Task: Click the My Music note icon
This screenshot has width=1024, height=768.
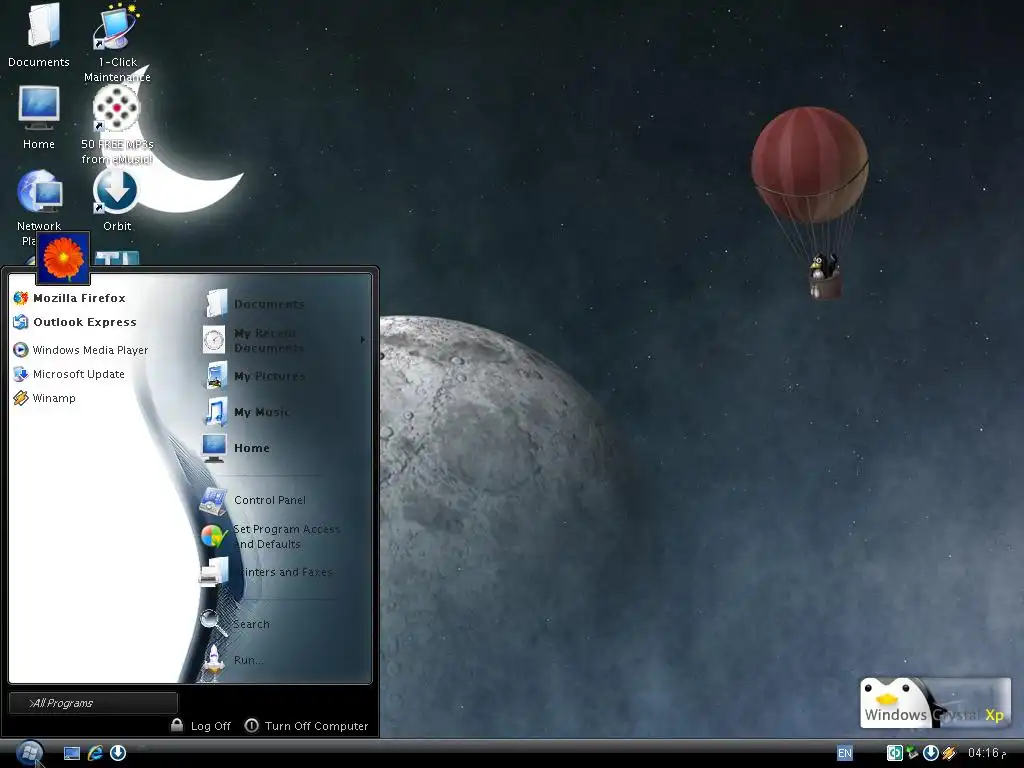Action: coord(217,412)
